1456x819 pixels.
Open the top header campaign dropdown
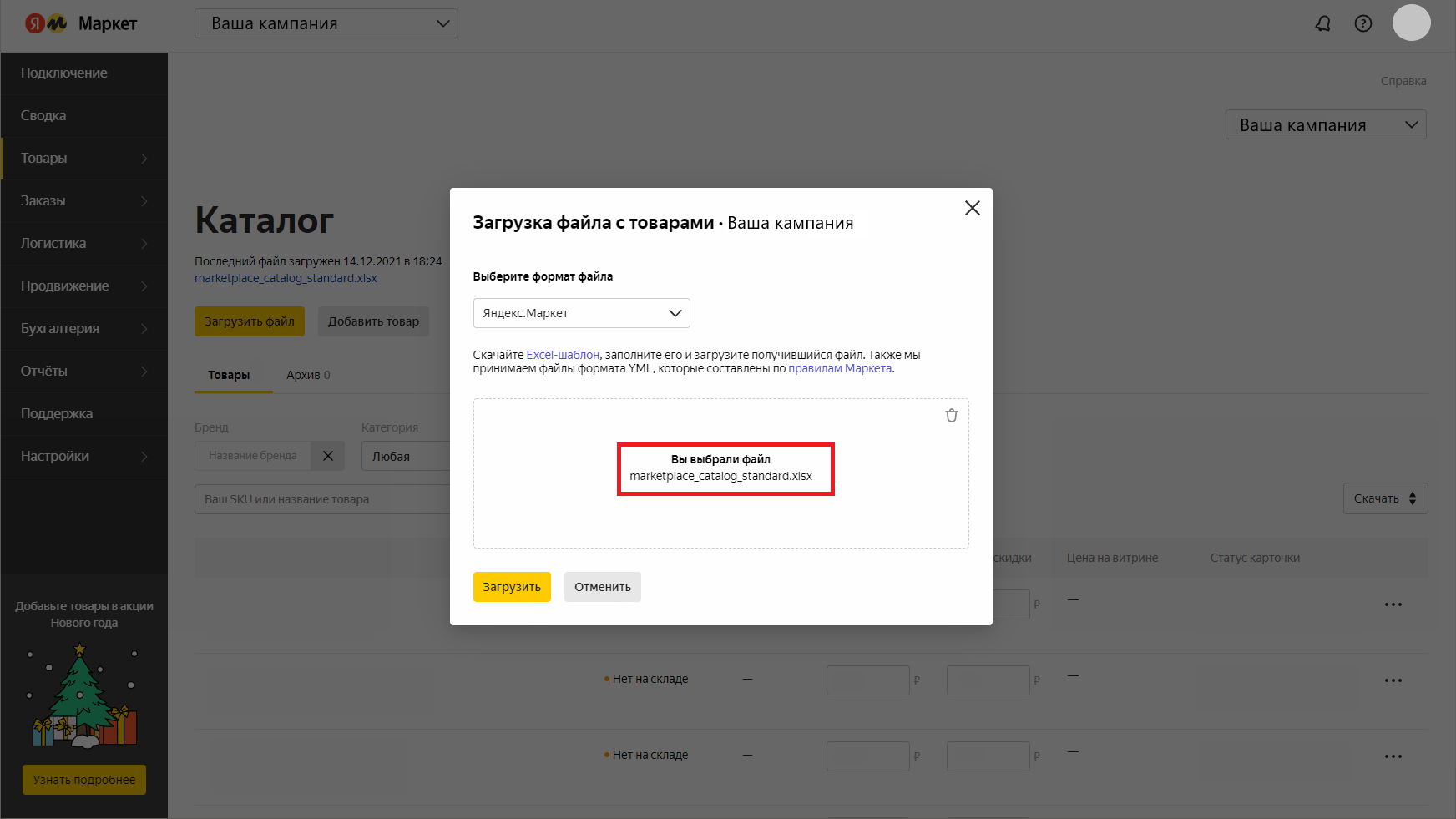(326, 23)
